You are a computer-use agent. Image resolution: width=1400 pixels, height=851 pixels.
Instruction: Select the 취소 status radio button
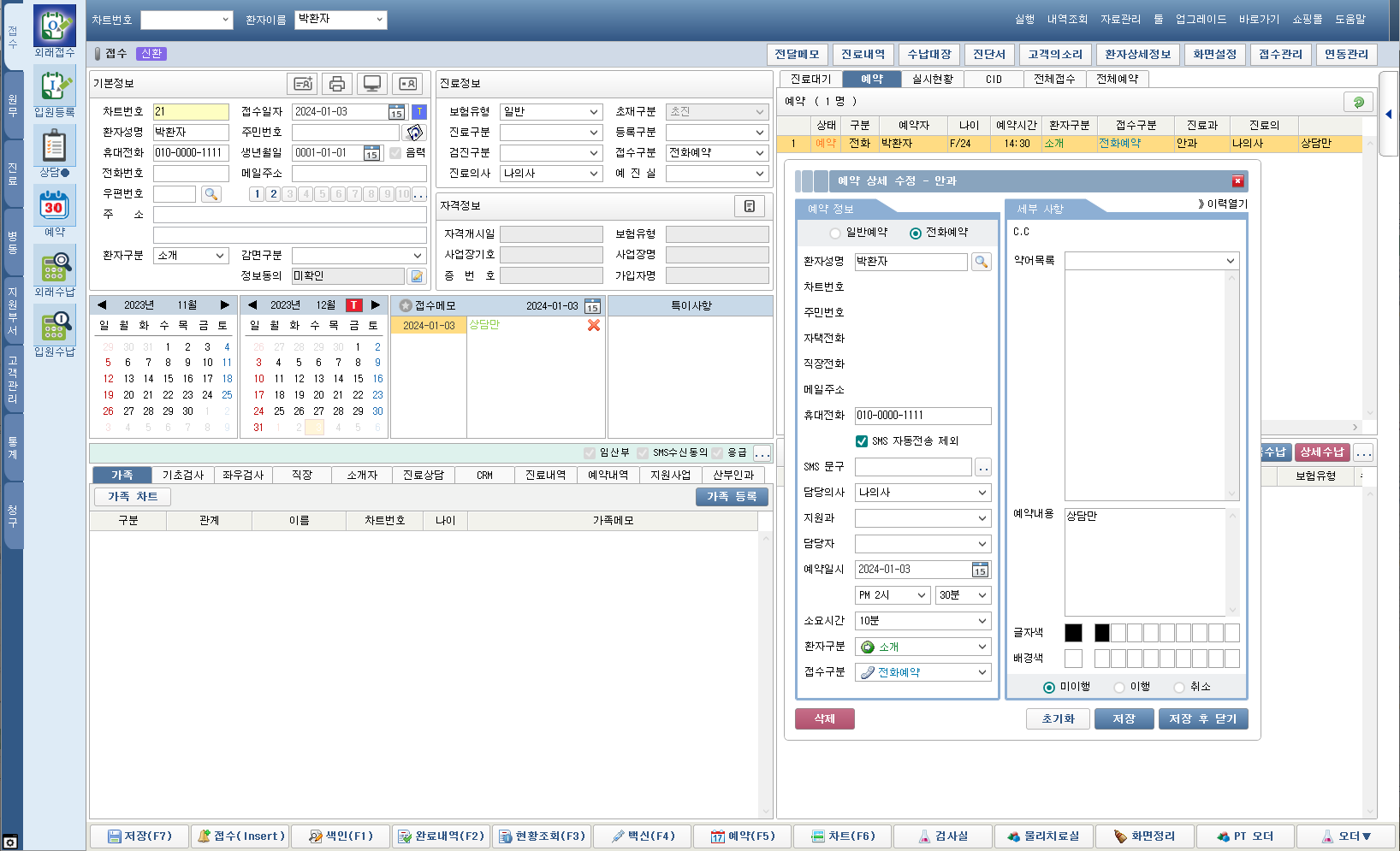tap(1179, 688)
